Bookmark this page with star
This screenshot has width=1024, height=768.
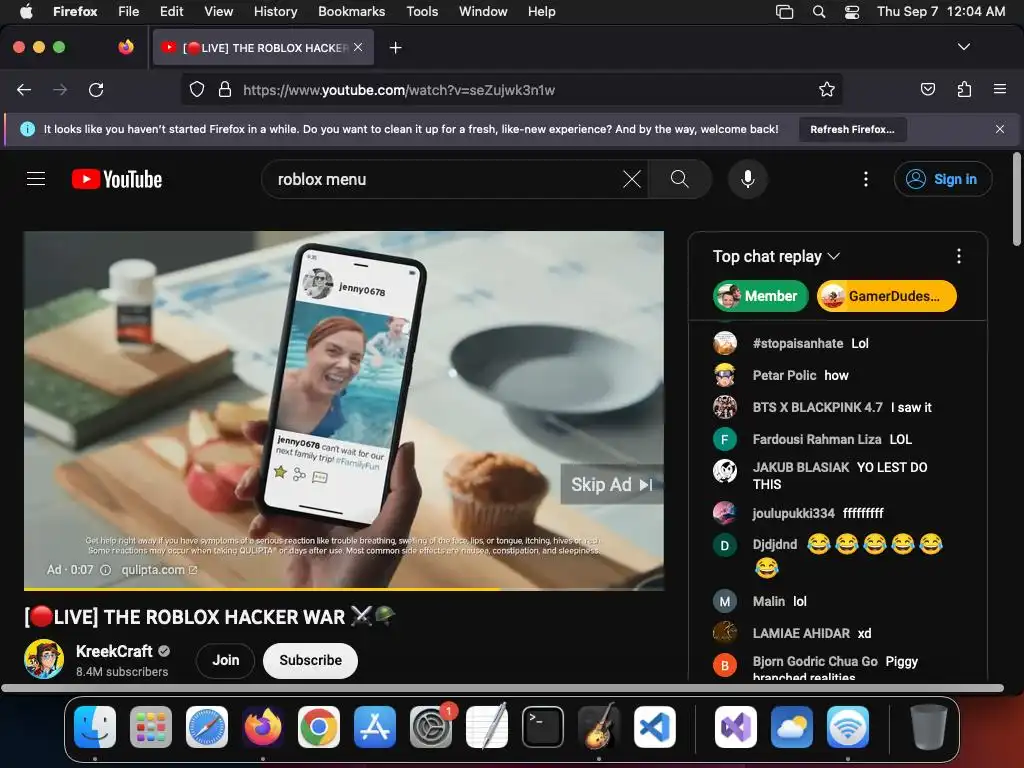click(x=827, y=89)
